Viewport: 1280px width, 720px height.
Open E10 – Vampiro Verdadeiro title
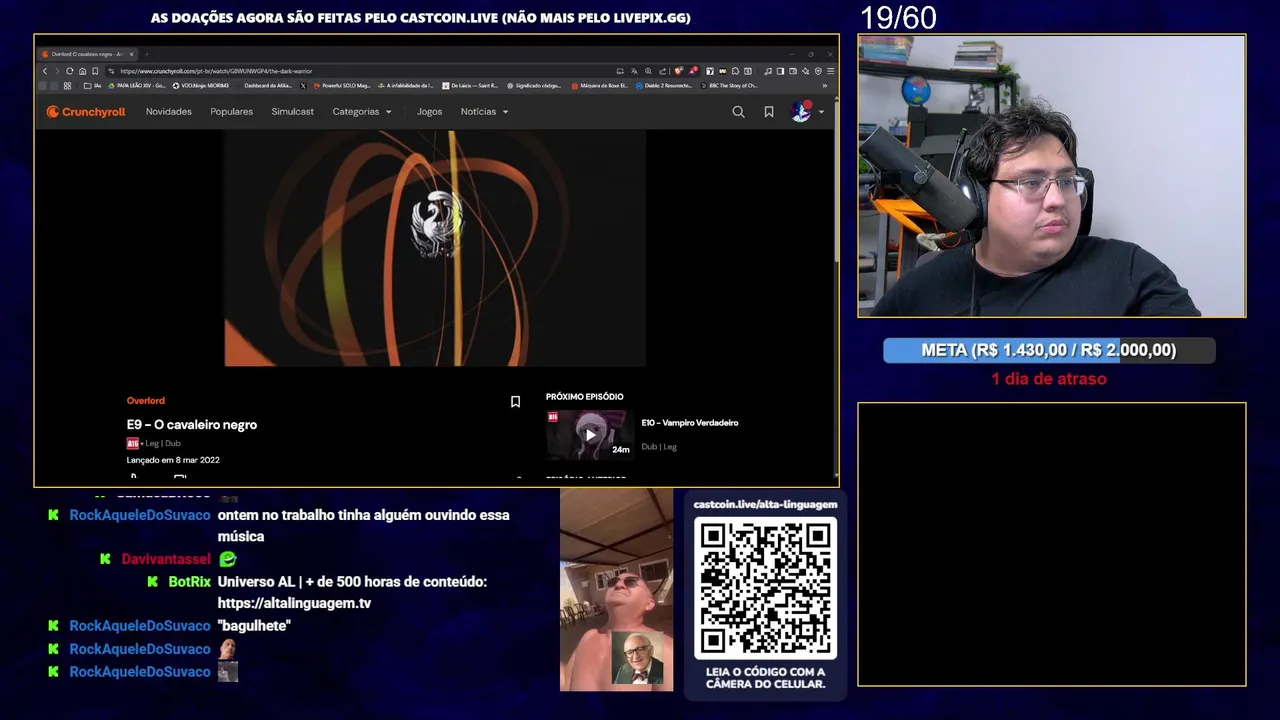(x=689, y=423)
